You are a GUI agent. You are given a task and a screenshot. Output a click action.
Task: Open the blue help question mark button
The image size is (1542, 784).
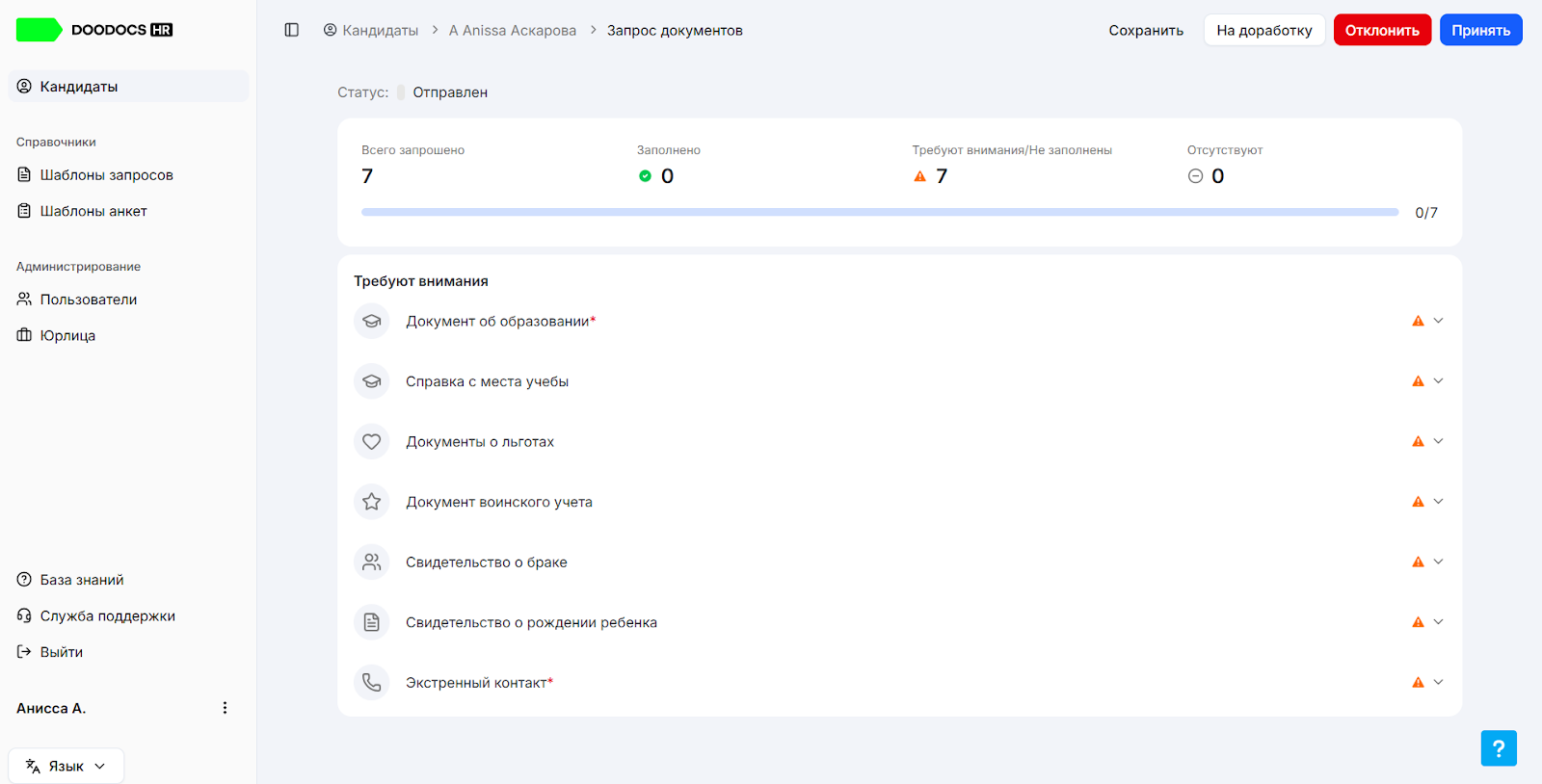click(1499, 748)
